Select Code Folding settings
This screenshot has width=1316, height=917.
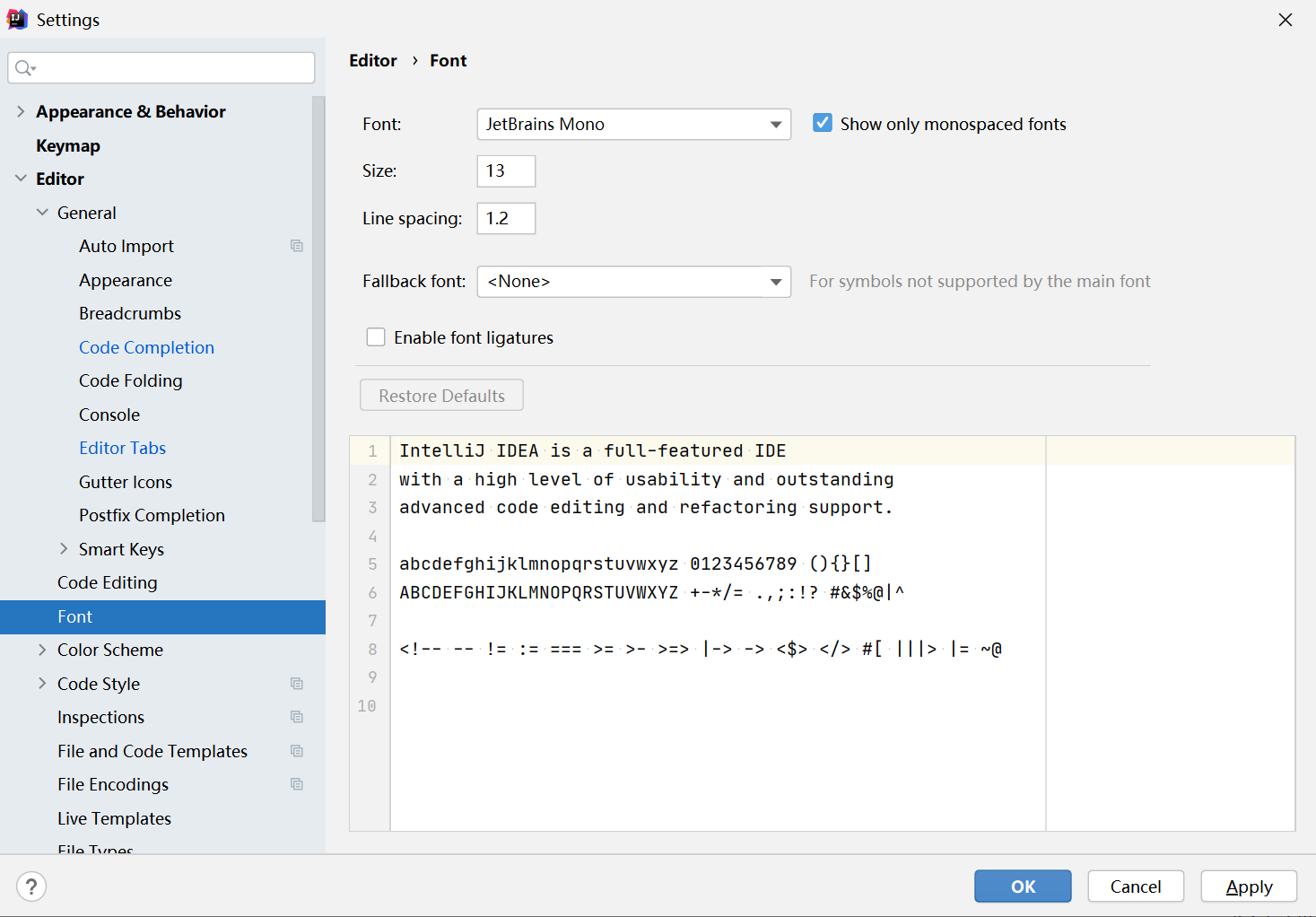(130, 380)
